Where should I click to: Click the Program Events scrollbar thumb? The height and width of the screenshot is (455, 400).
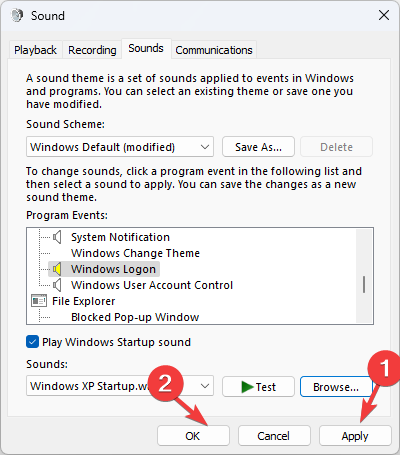pos(364,284)
